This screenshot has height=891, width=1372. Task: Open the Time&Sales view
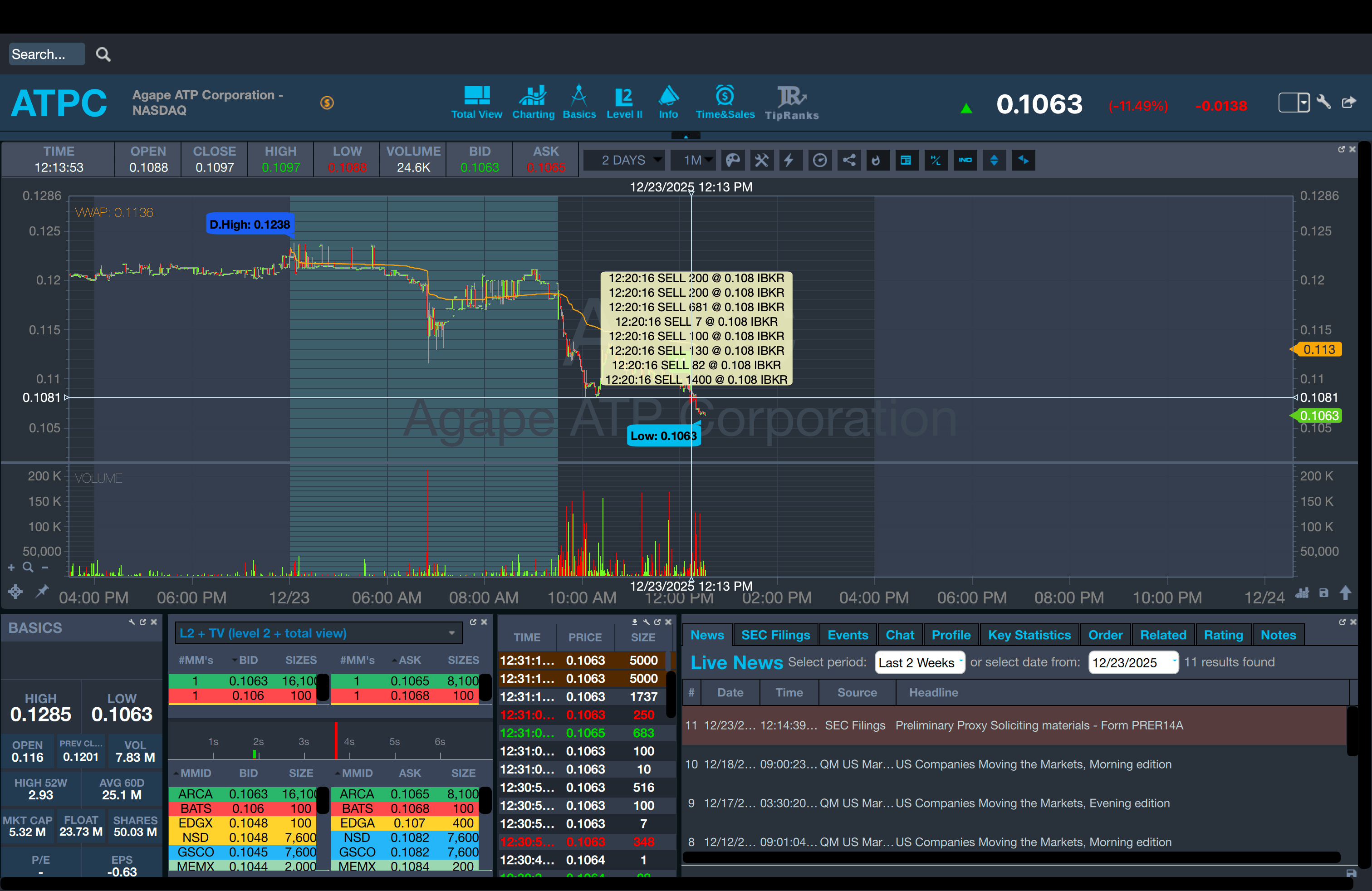tap(725, 103)
